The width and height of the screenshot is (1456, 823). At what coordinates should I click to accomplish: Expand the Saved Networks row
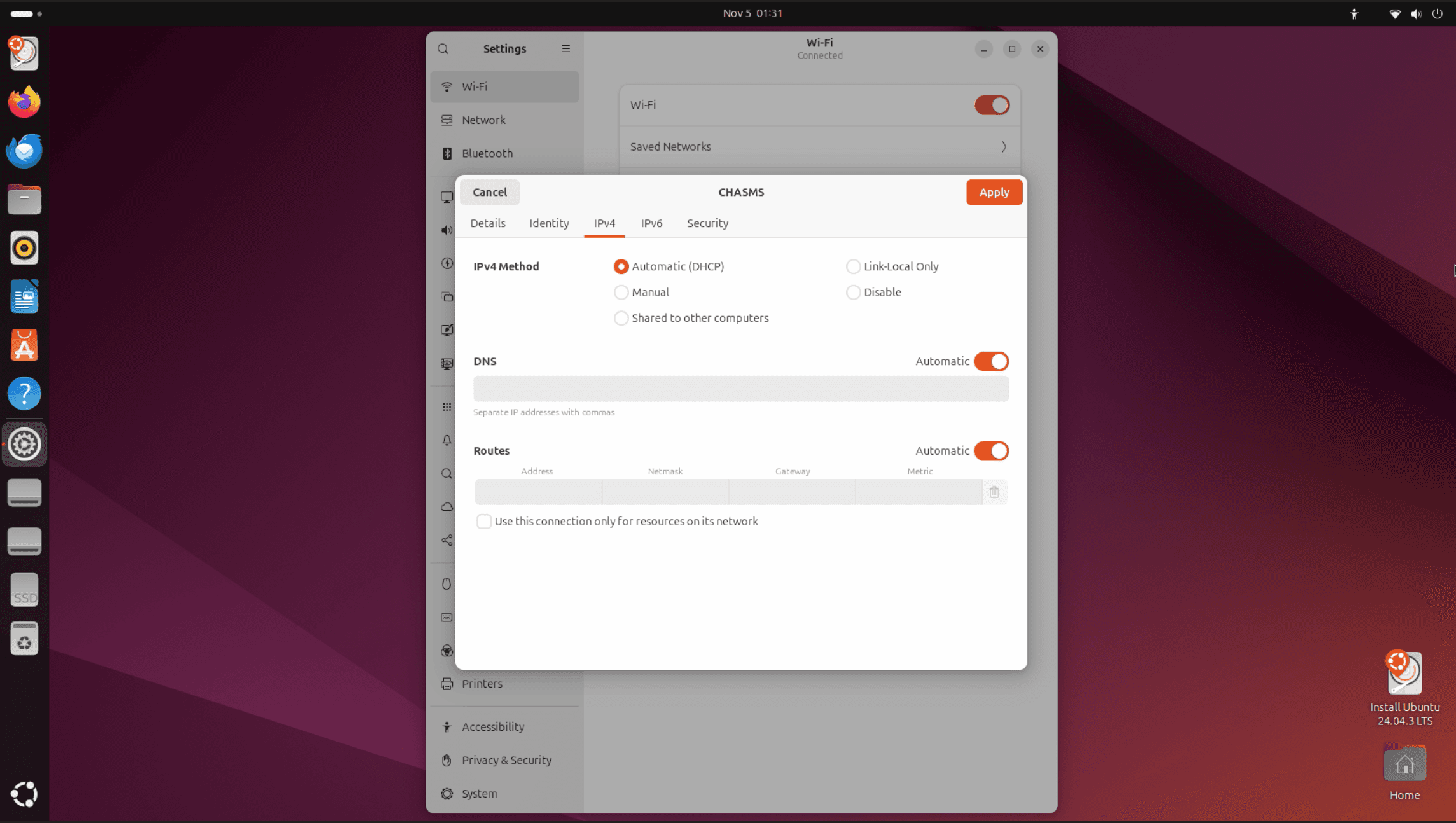pyautogui.click(x=819, y=146)
